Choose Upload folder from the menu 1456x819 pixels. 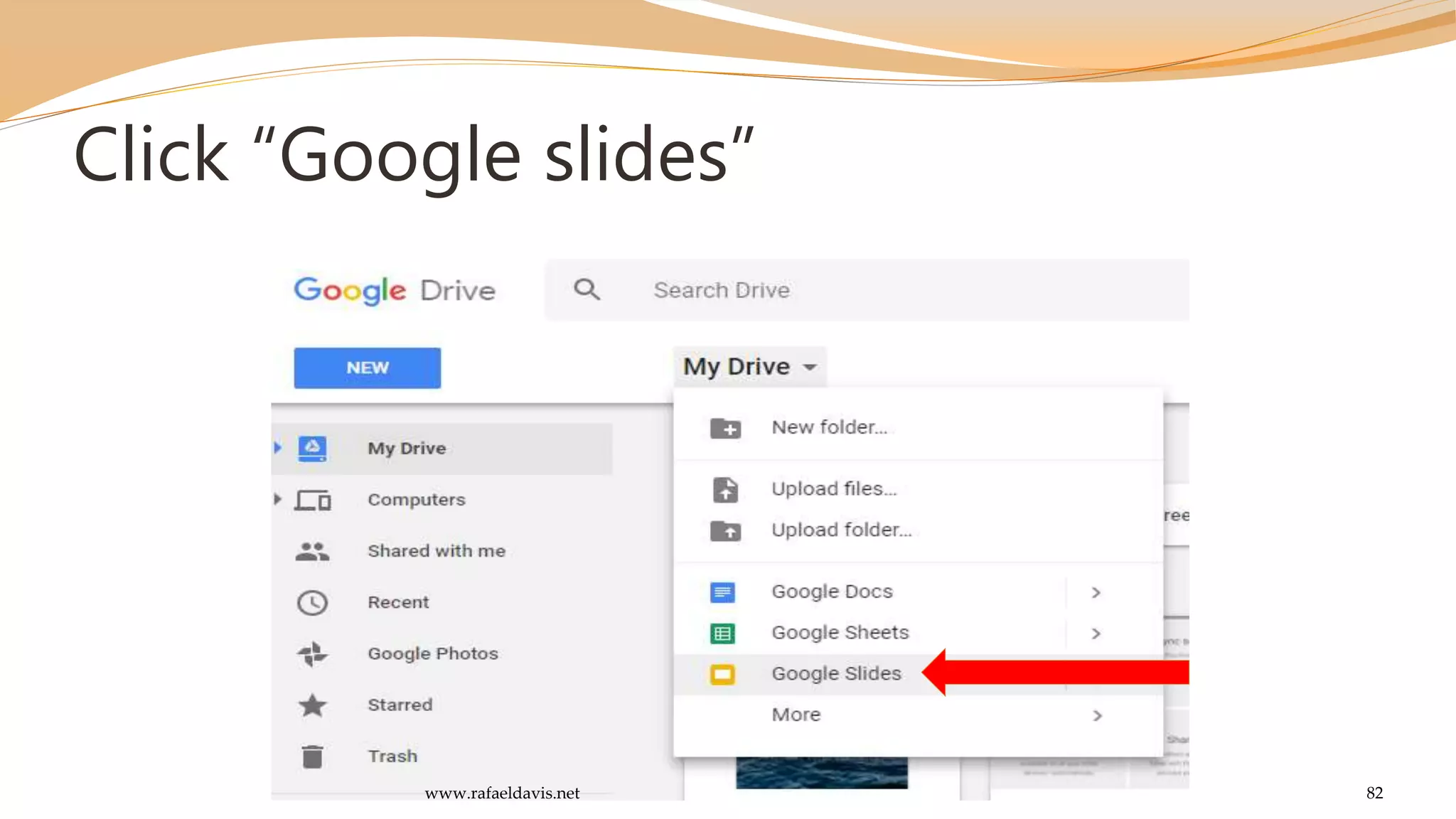point(841,530)
